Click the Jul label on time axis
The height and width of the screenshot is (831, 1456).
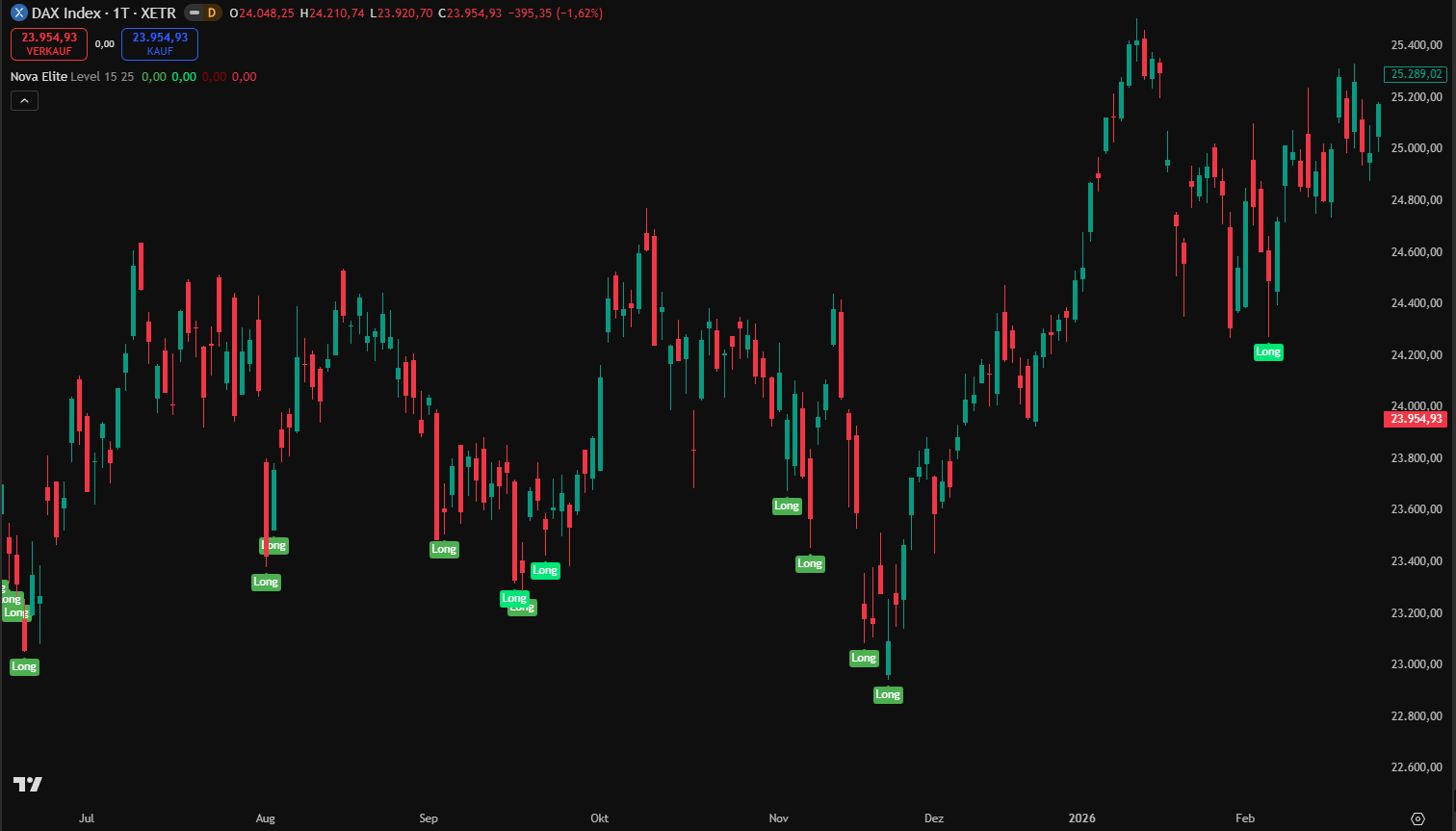pos(87,818)
